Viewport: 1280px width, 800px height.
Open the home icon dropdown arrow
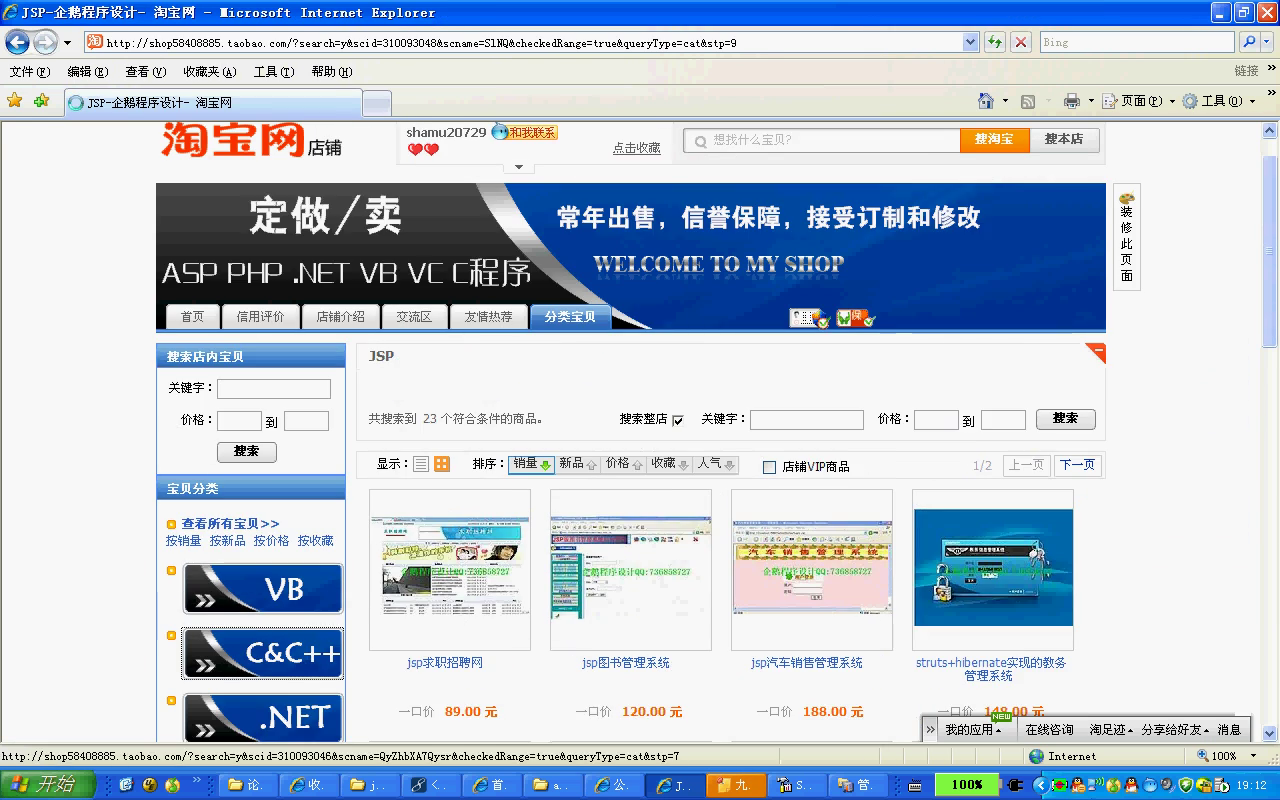tap(1004, 101)
